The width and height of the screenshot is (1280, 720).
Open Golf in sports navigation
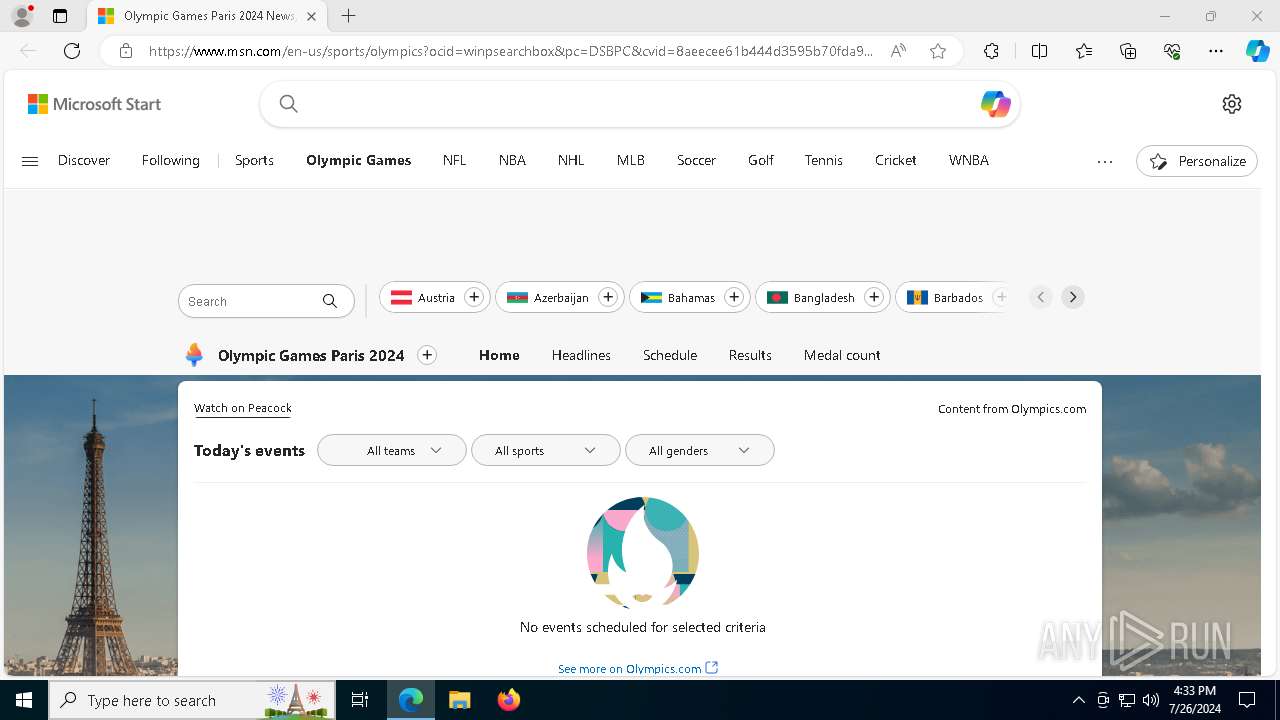tap(761, 160)
